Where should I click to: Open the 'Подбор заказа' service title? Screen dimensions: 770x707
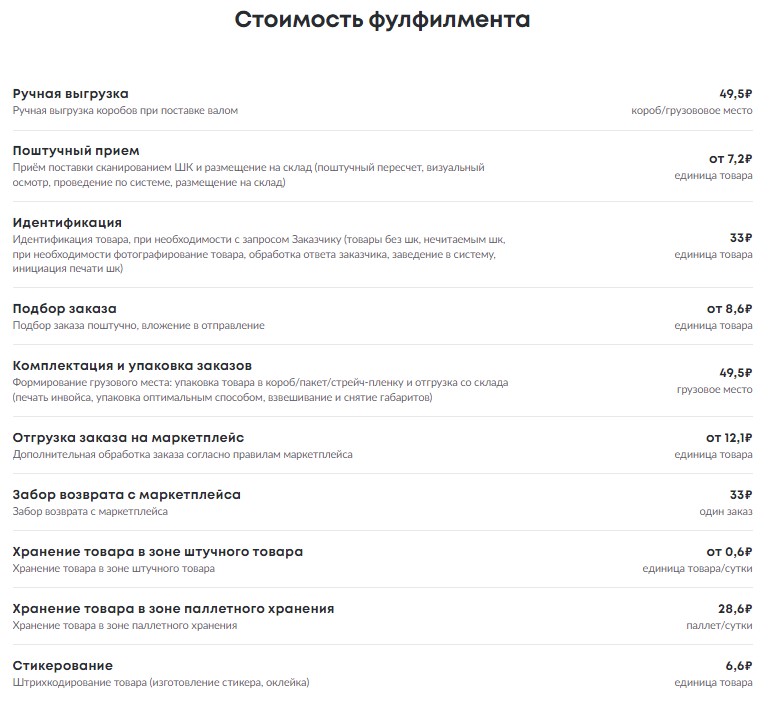65,309
